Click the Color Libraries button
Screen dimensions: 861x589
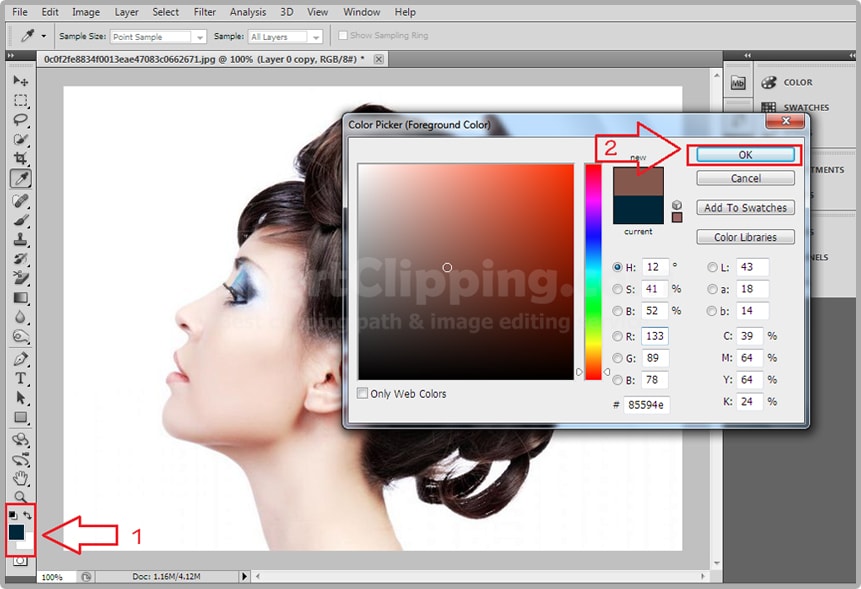pyautogui.click(x=745, y=237)
